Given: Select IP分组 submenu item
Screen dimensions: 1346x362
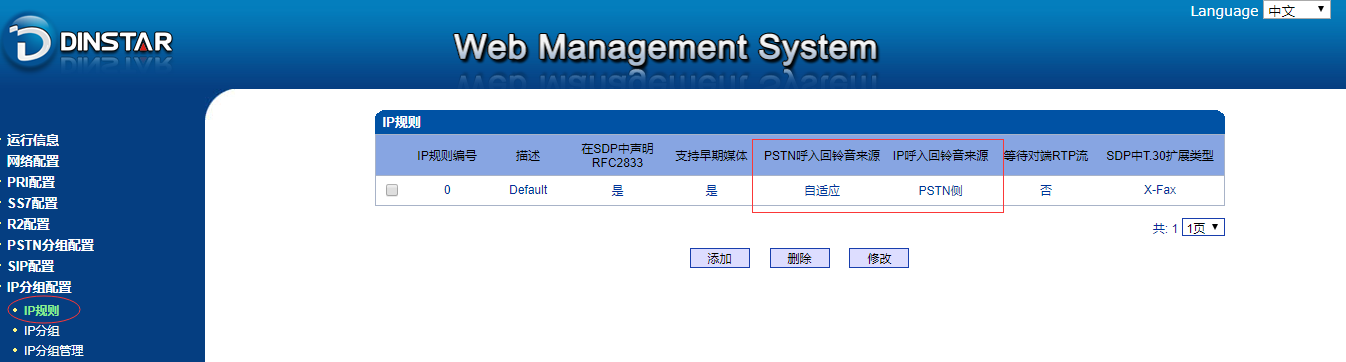Looking at the screenshot, I should (x=42, y=330).
